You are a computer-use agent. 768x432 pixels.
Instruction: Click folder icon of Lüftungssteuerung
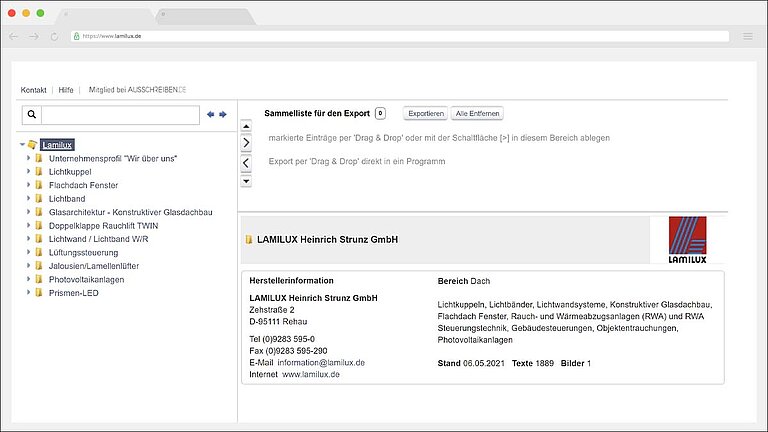[x=39, y=252]
